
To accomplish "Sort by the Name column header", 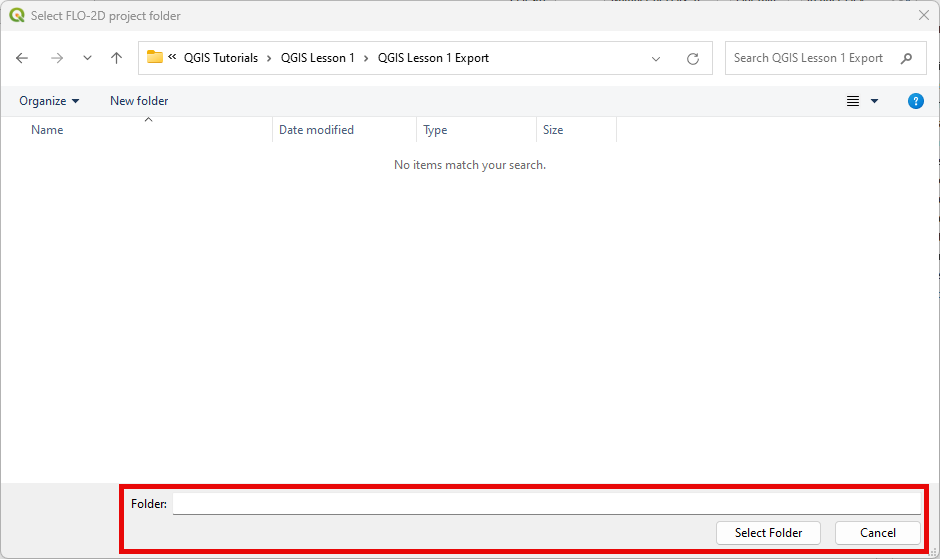I will (47, 130).
